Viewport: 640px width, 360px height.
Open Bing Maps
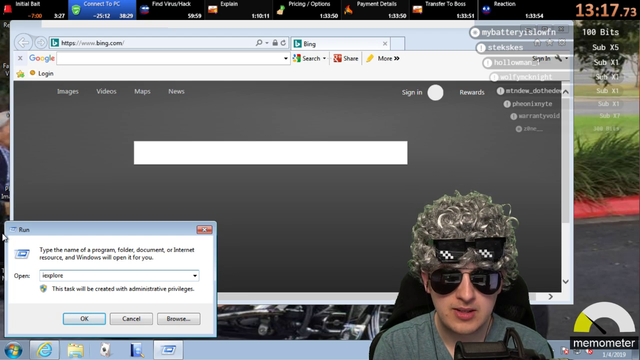(142, 91)
